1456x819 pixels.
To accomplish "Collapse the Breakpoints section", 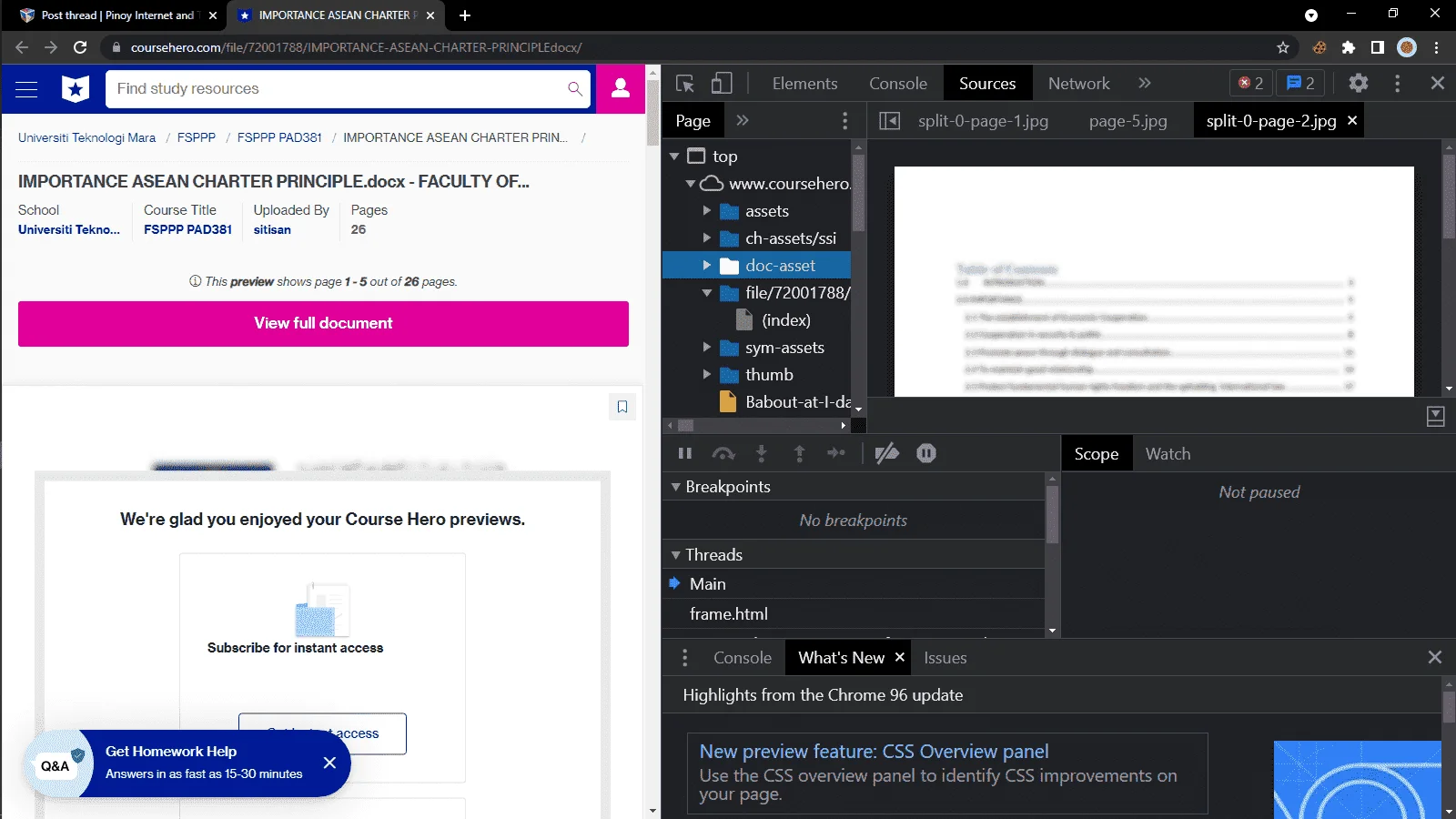I will pos(676,487).
